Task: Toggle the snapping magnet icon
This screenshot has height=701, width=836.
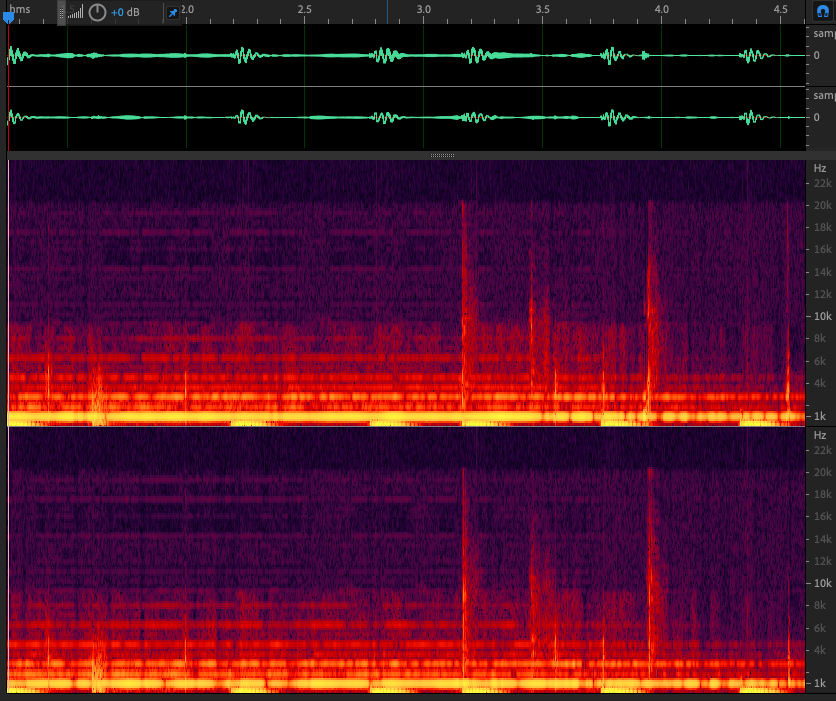Action: click(823, 11)
